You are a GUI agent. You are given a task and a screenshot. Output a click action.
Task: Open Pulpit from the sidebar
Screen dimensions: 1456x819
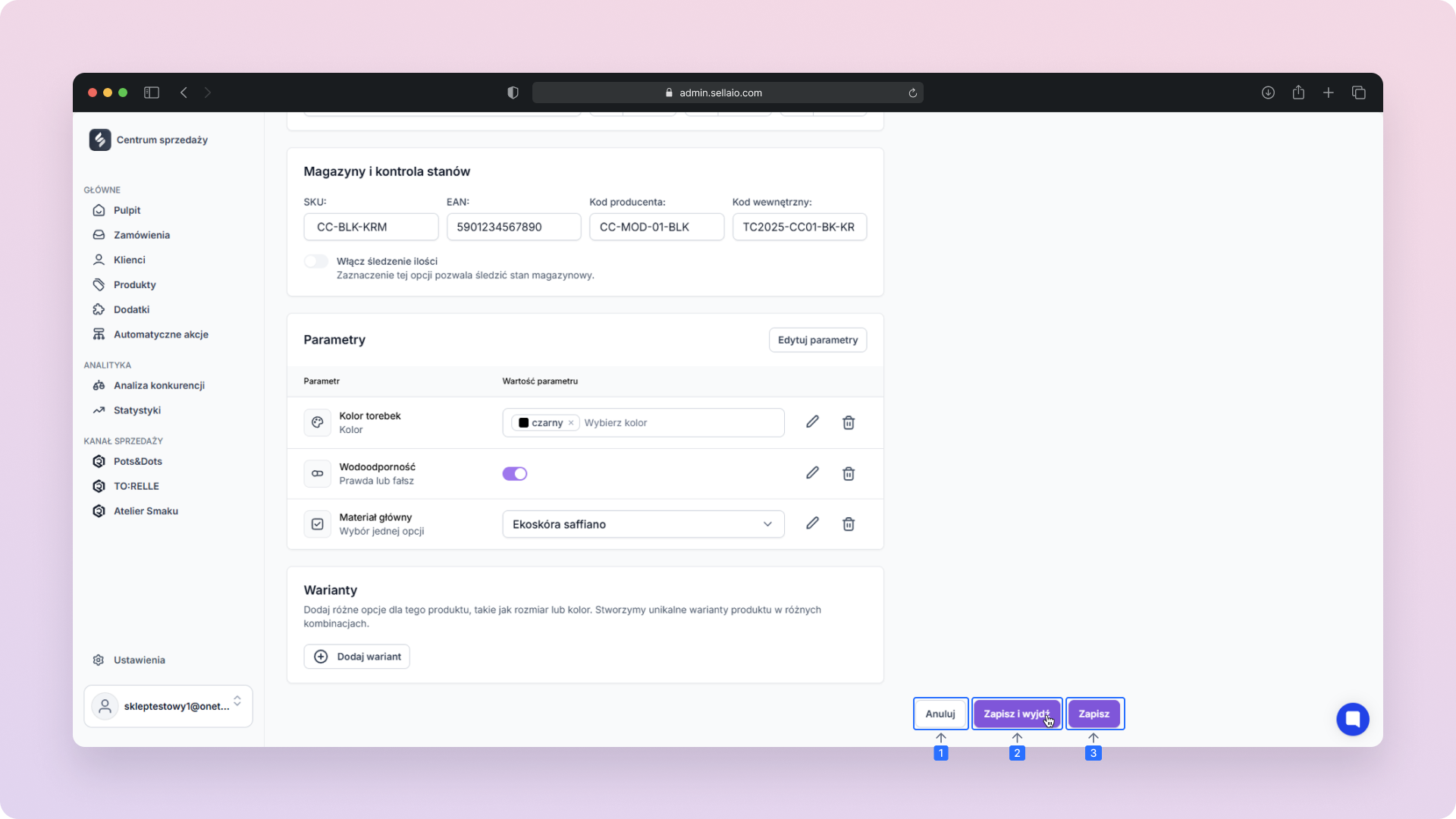[127, 210]
